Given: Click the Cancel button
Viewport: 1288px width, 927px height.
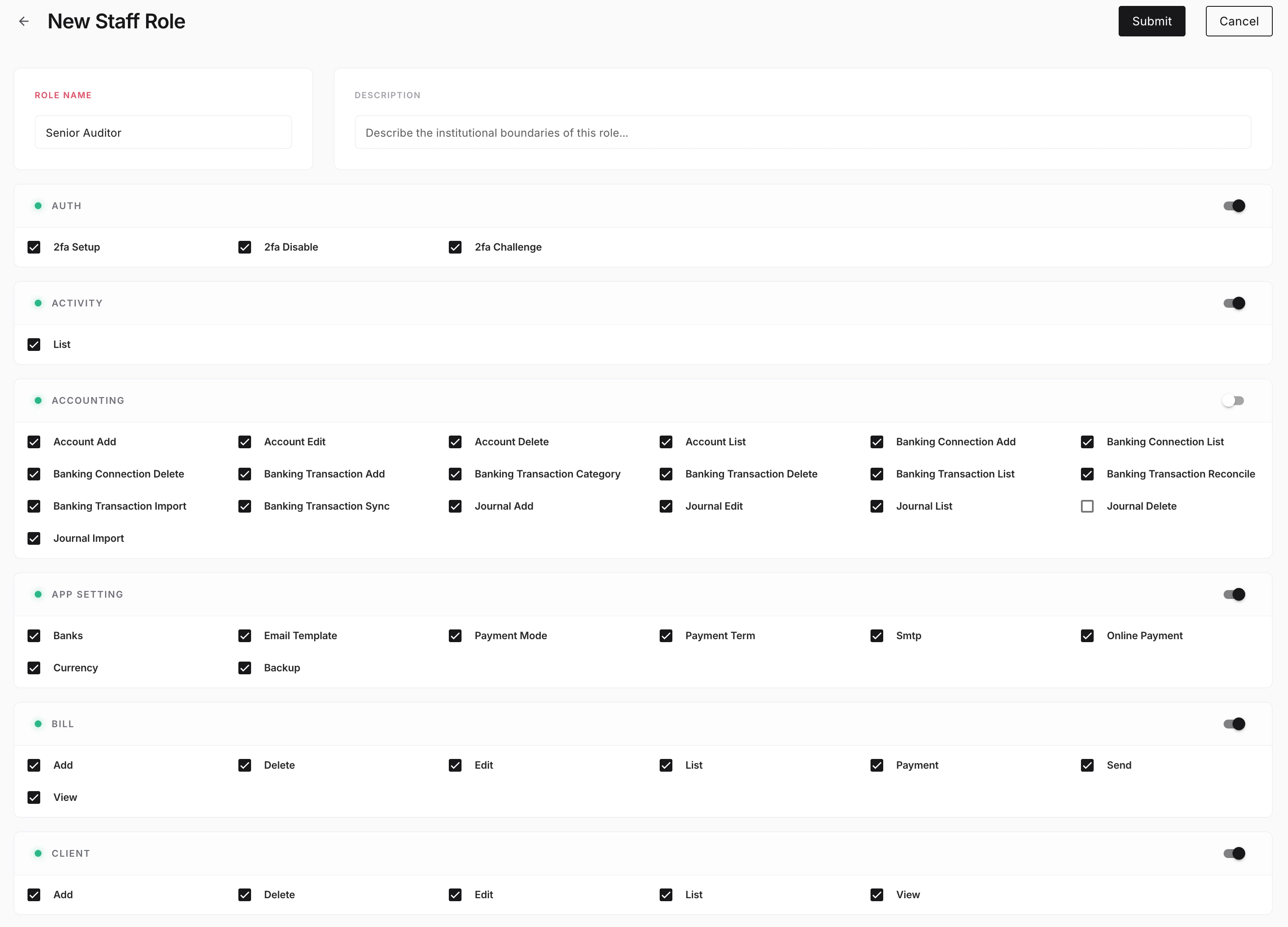Looking at the screenshot, I should pos(1238,21).
